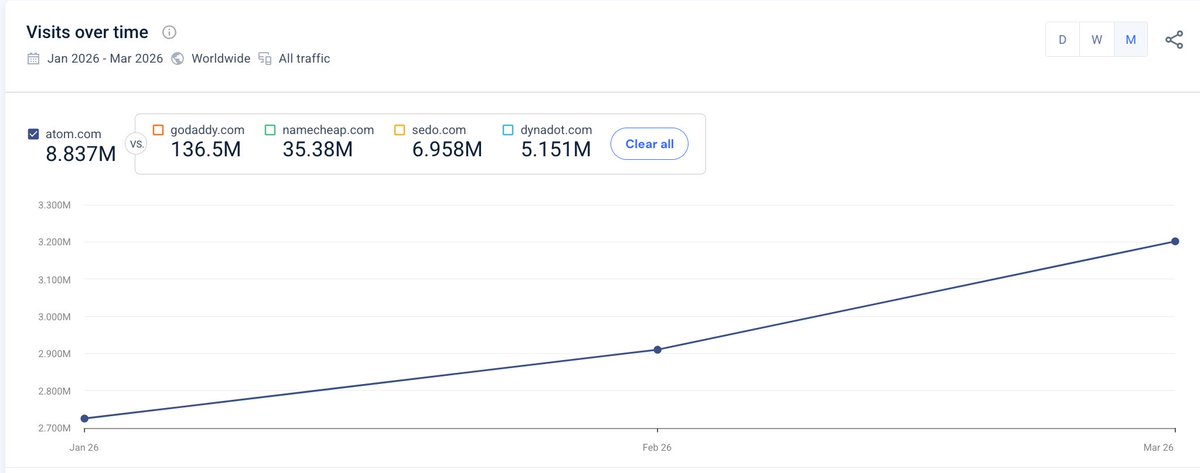Click the godaddy.com domain name
Viewport: 1200px width, 473px height.
pyautogui.click(x=208, y=130)
